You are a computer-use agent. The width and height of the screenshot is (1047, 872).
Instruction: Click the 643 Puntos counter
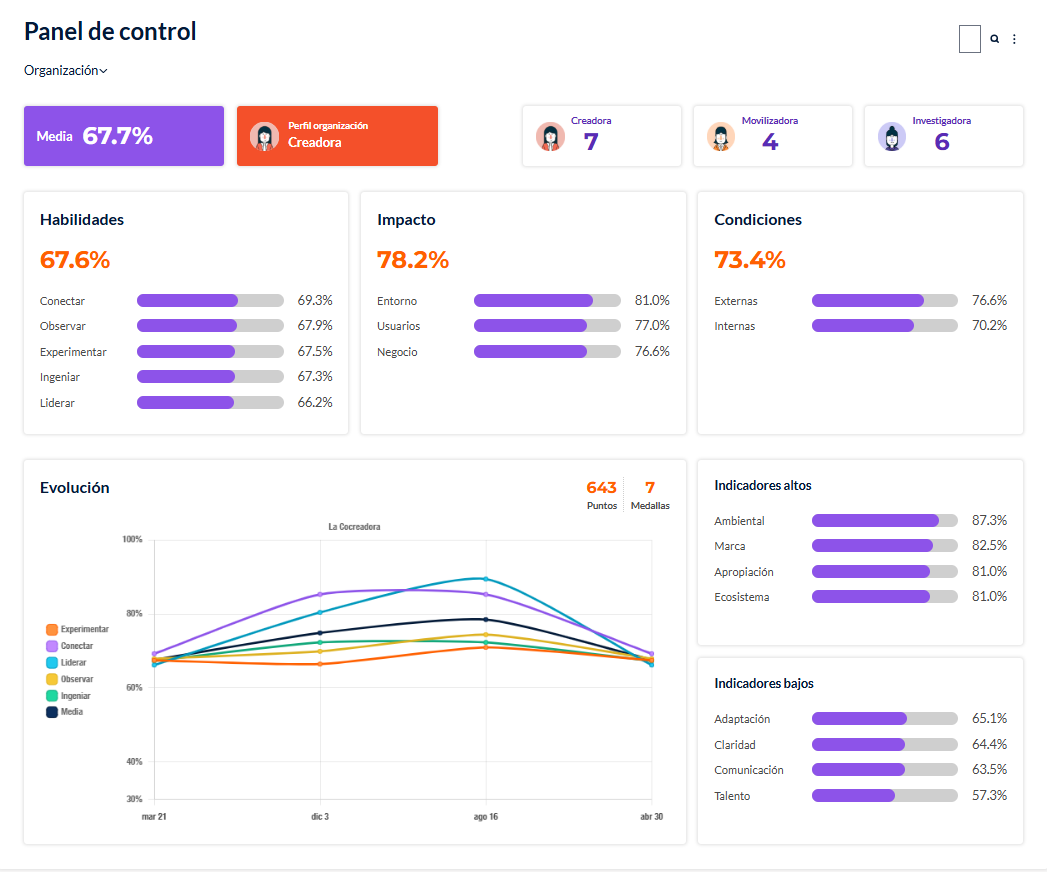[x=602, y=495]
